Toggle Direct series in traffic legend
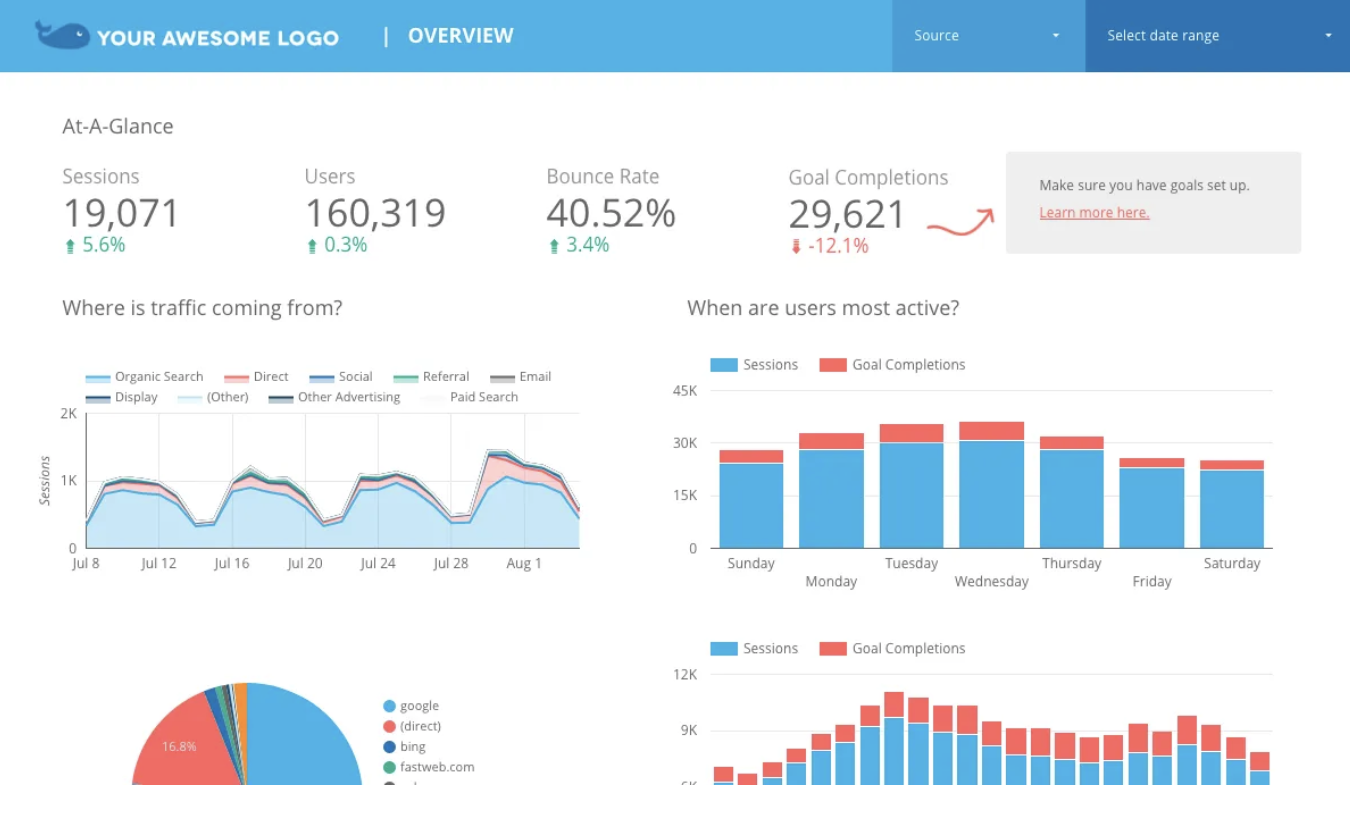Image resolution: width=1350 pixels, height=814 pixels. coord(256,377)
